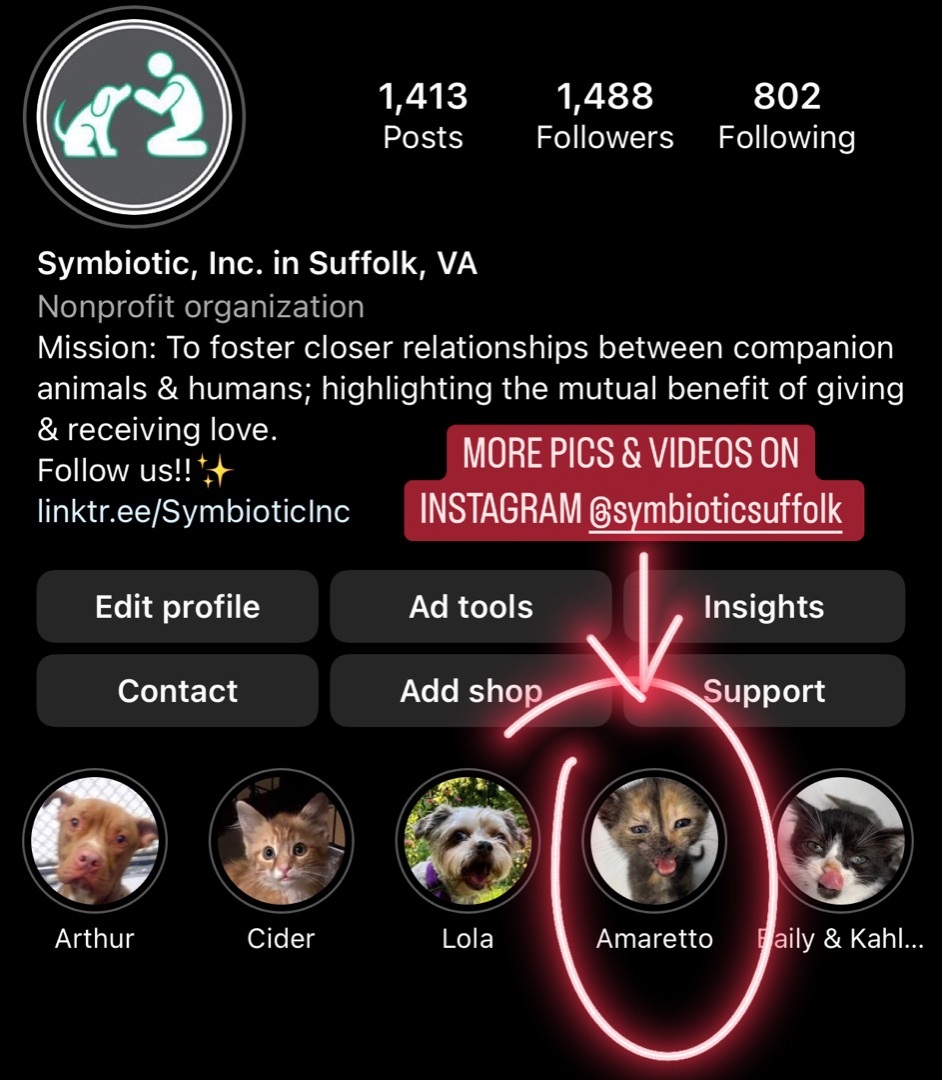Tap the Contact button
The width and height of the screenshot is (942, 1080).
click(177, 691)
